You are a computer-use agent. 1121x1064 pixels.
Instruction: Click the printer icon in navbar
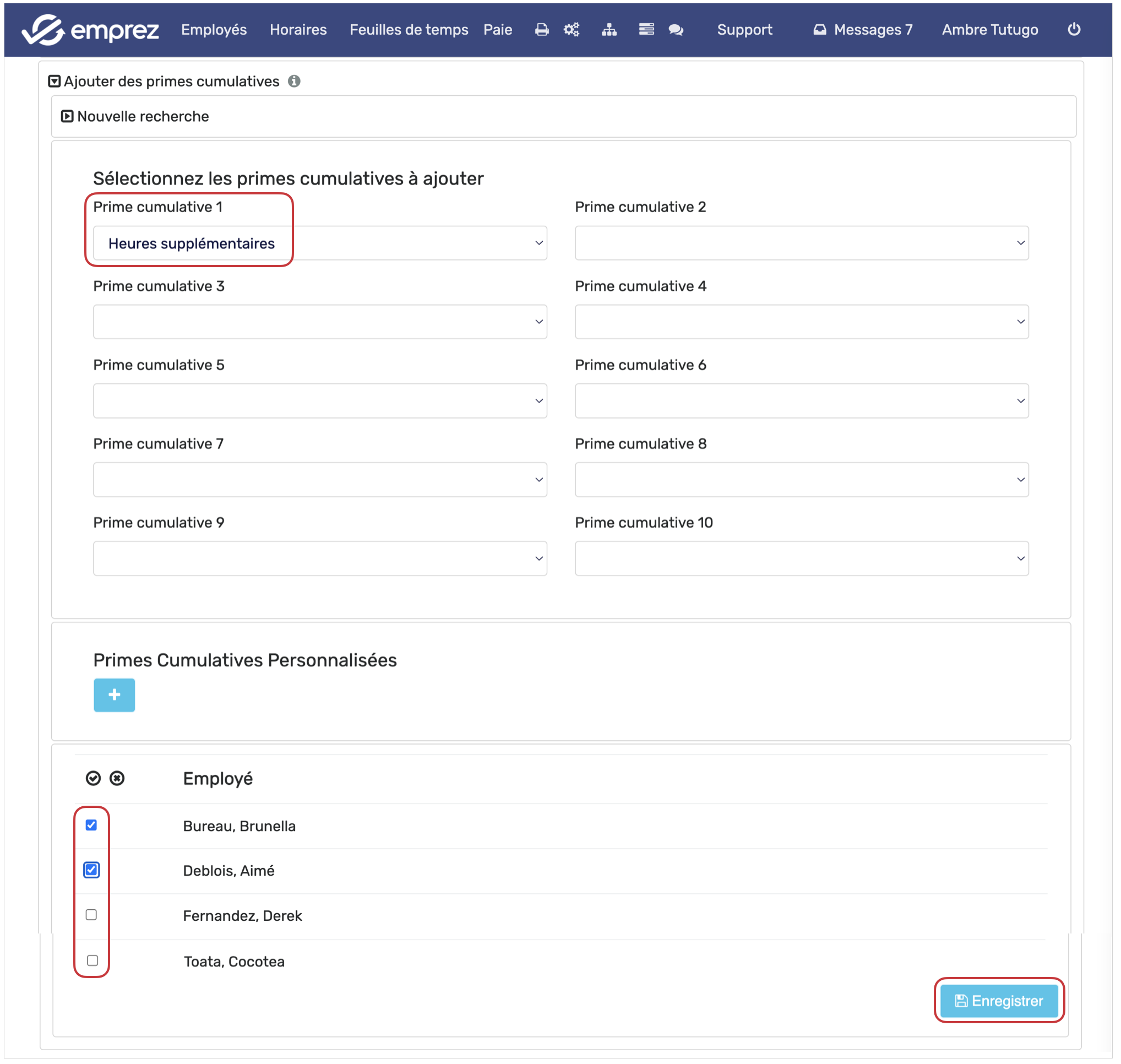[x=542, y=30]
